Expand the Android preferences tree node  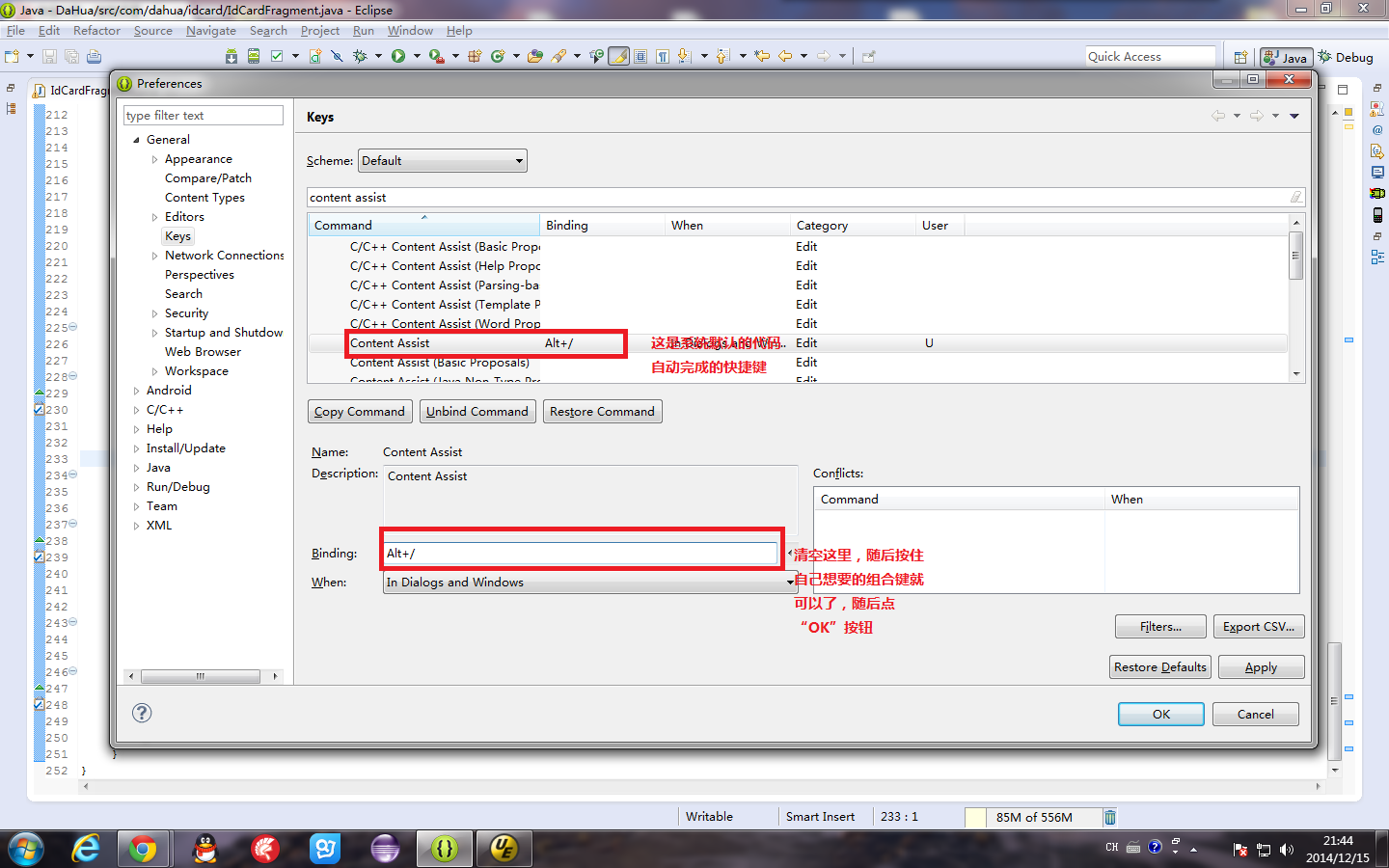[136, 391]
